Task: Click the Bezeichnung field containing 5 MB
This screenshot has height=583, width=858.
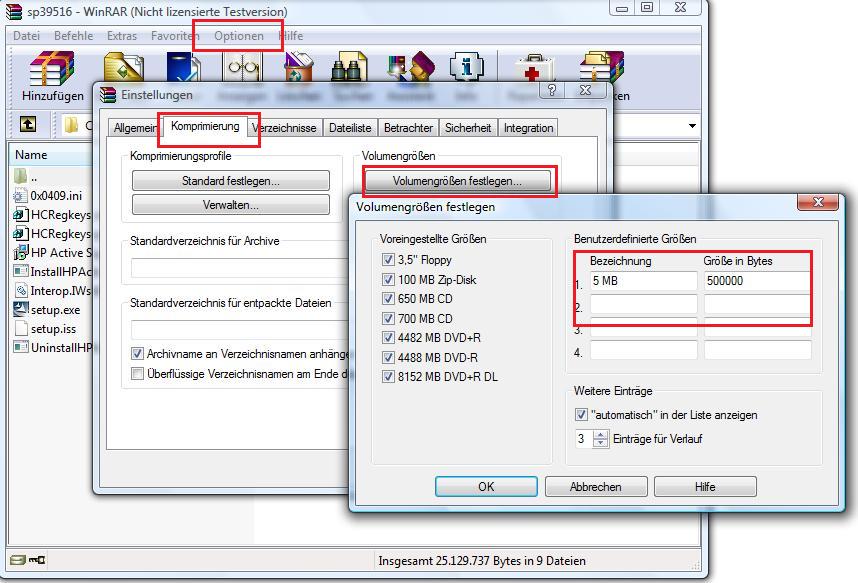Action: [x=644, y=281]
